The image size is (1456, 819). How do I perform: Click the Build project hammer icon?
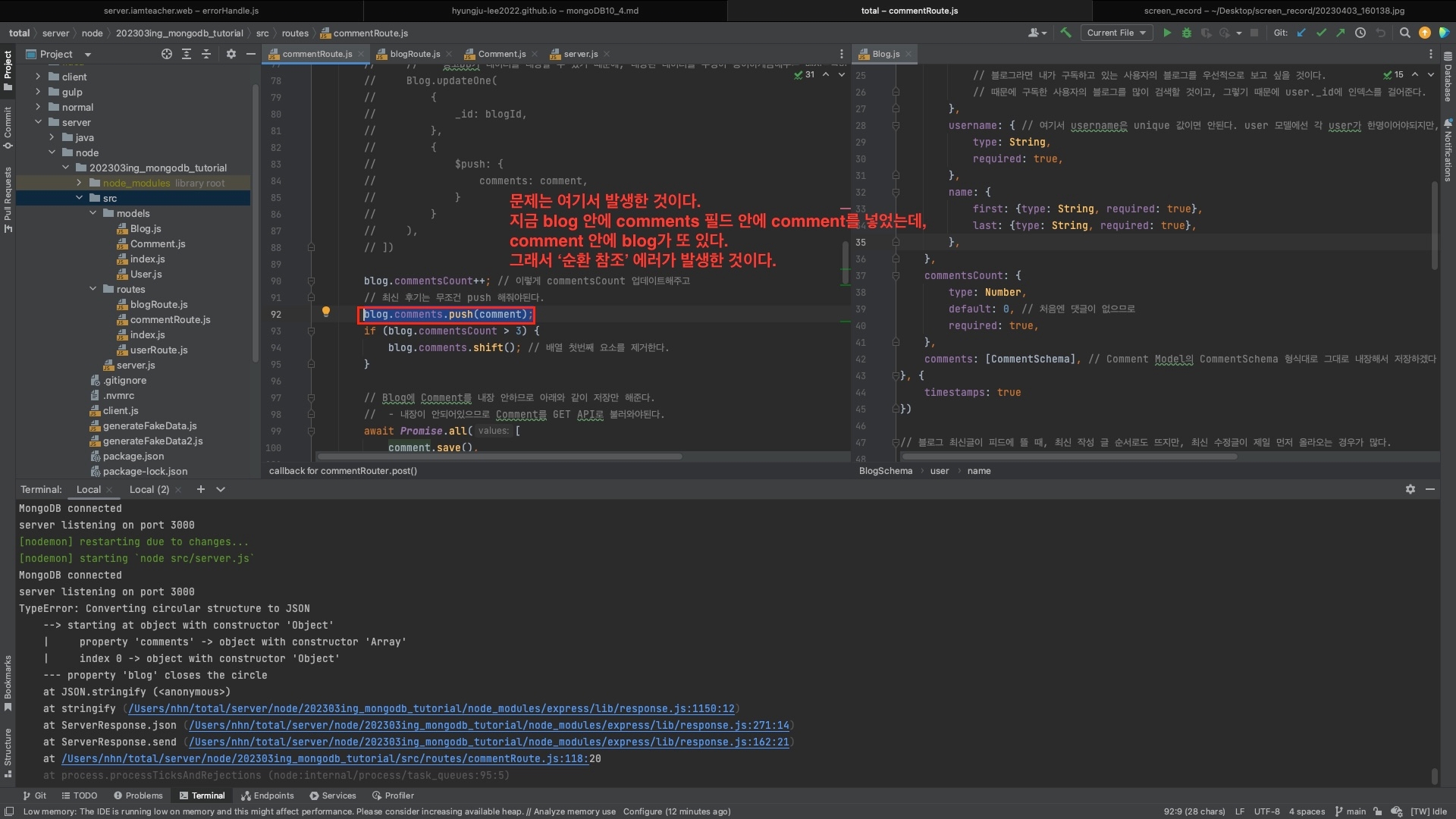pyautogui.click(x=1065, y=33)
